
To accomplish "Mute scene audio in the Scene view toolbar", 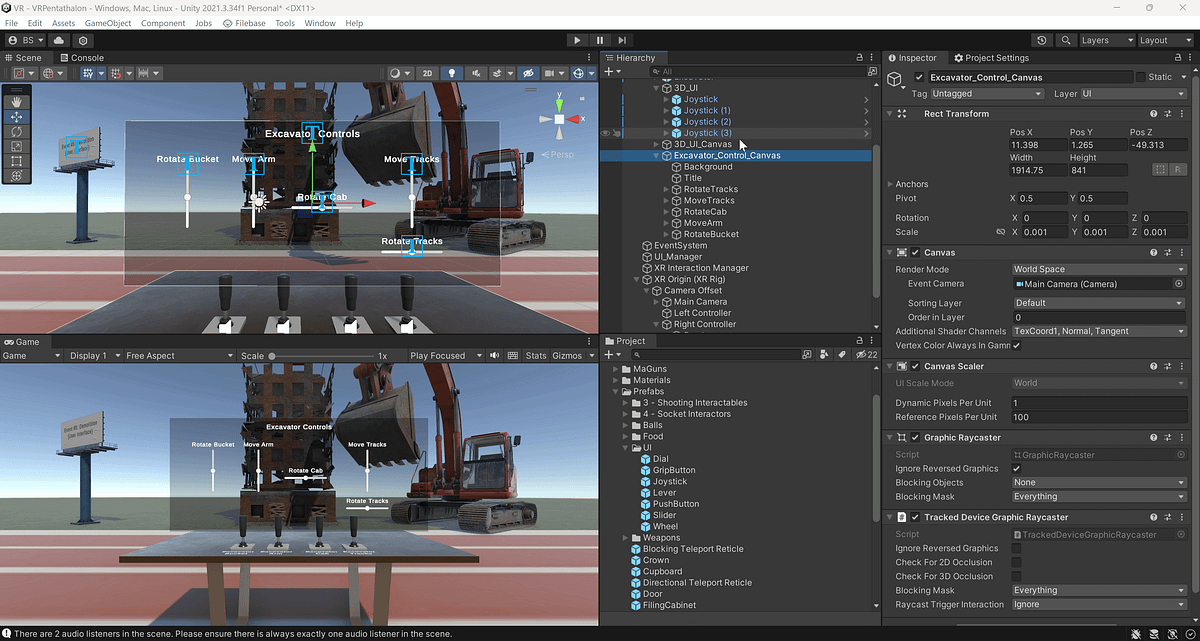I will click(477, 73).
